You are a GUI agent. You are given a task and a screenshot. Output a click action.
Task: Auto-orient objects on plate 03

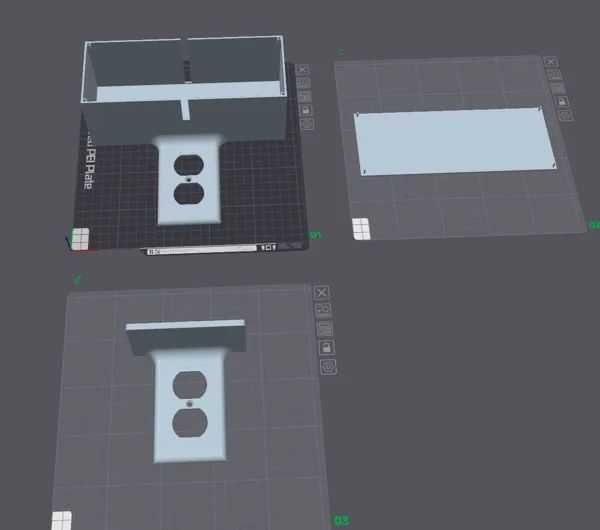tap(323, 310)
